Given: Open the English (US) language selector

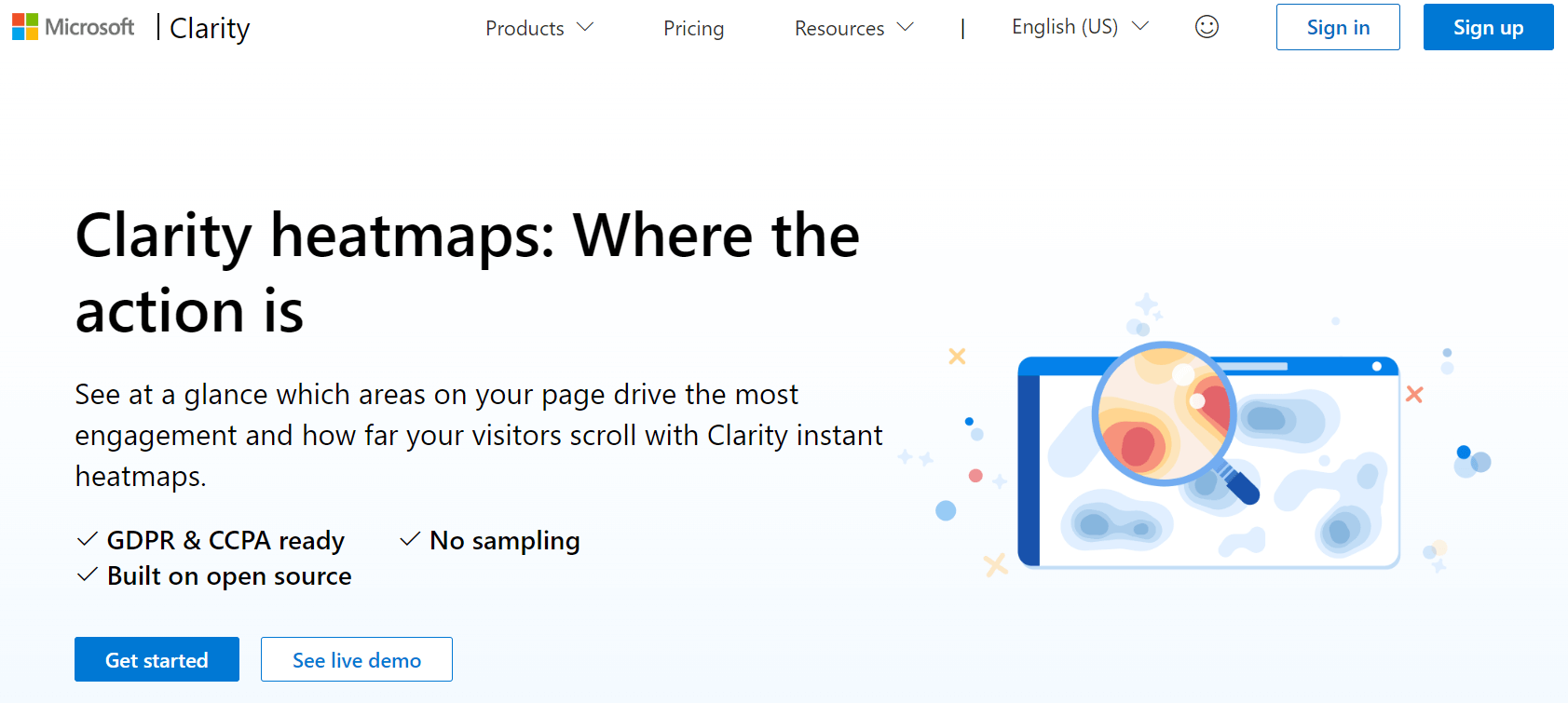Looking at the screenshot, I should pyautogui.click(x=1079, y=27).
